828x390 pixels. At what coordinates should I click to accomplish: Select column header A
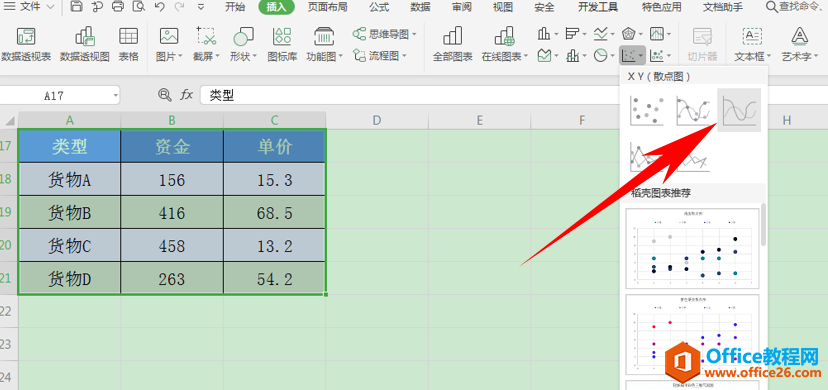pos(69,120)
